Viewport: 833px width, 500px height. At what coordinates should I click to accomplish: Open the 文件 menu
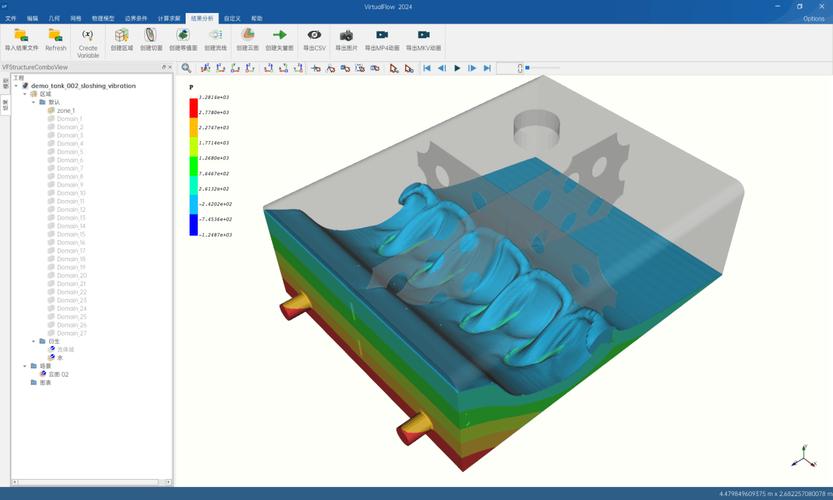[11, 19]
